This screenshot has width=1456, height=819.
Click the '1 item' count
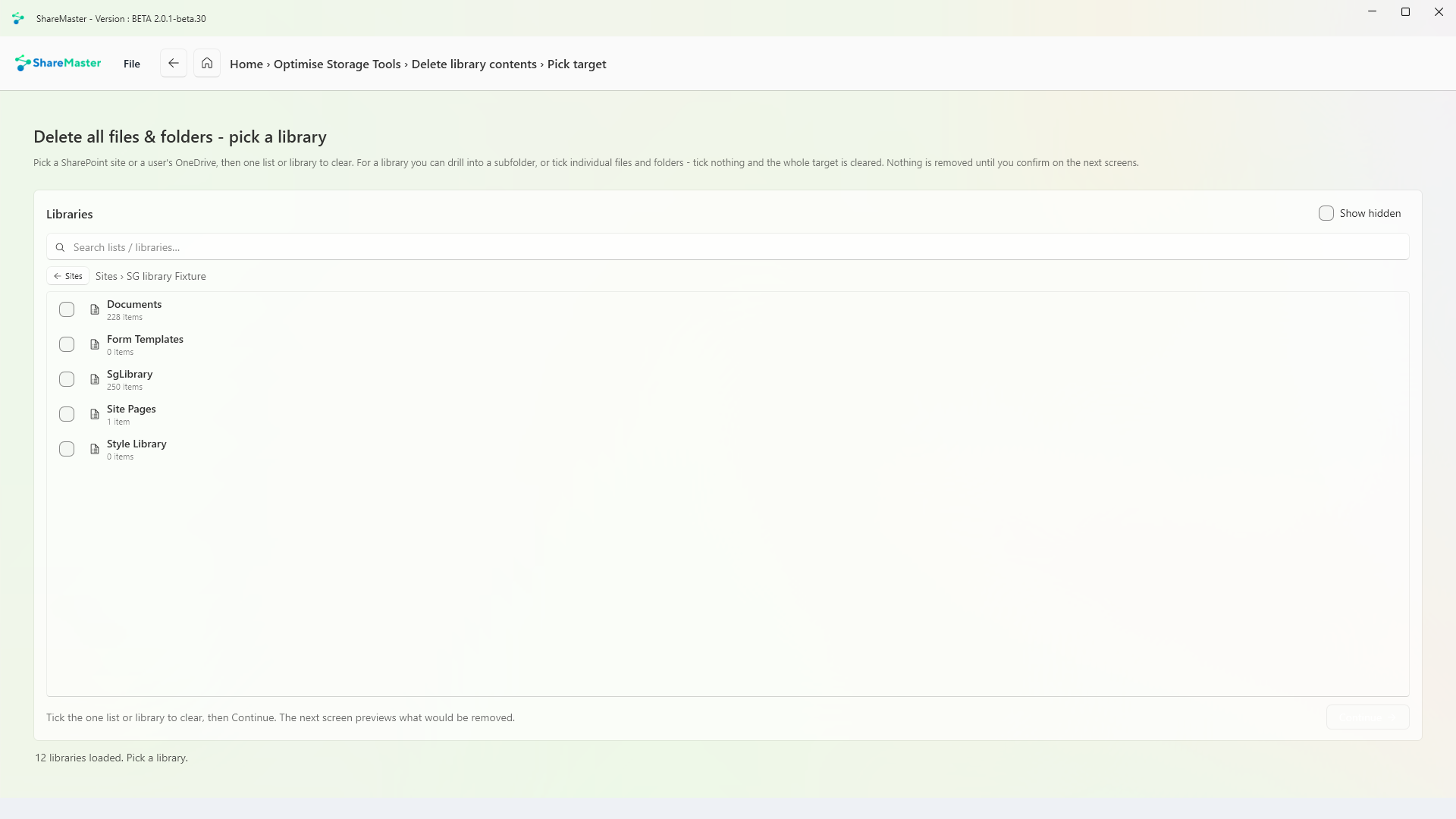pyautogui.click(x=118, y=422)
